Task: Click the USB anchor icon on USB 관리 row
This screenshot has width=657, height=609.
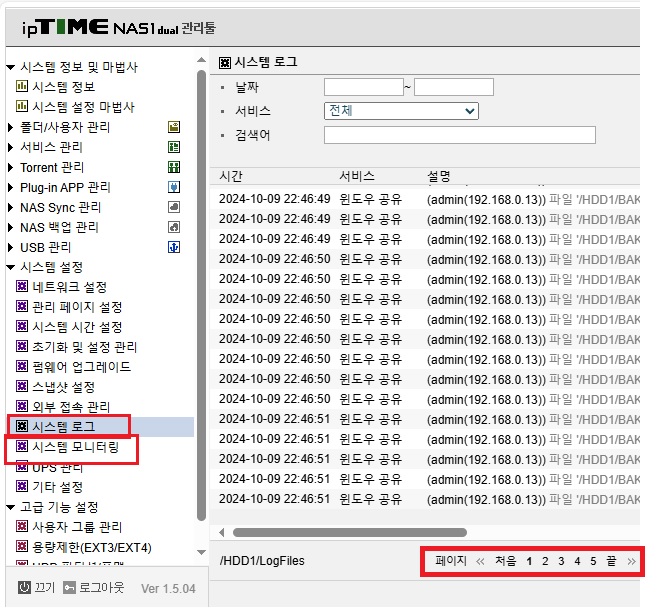Action: coord(174,247)
